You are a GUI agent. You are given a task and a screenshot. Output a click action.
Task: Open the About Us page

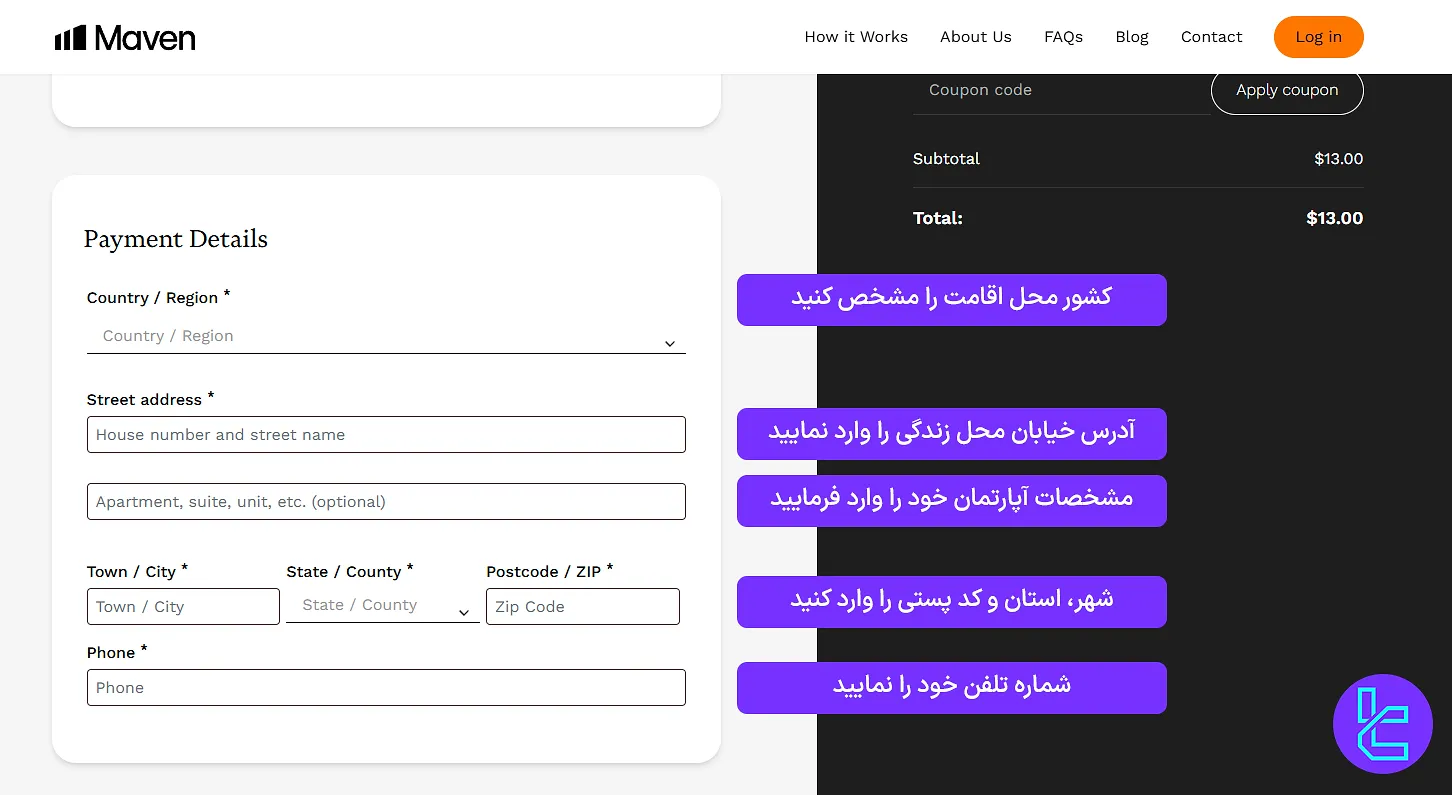point(975,37)
